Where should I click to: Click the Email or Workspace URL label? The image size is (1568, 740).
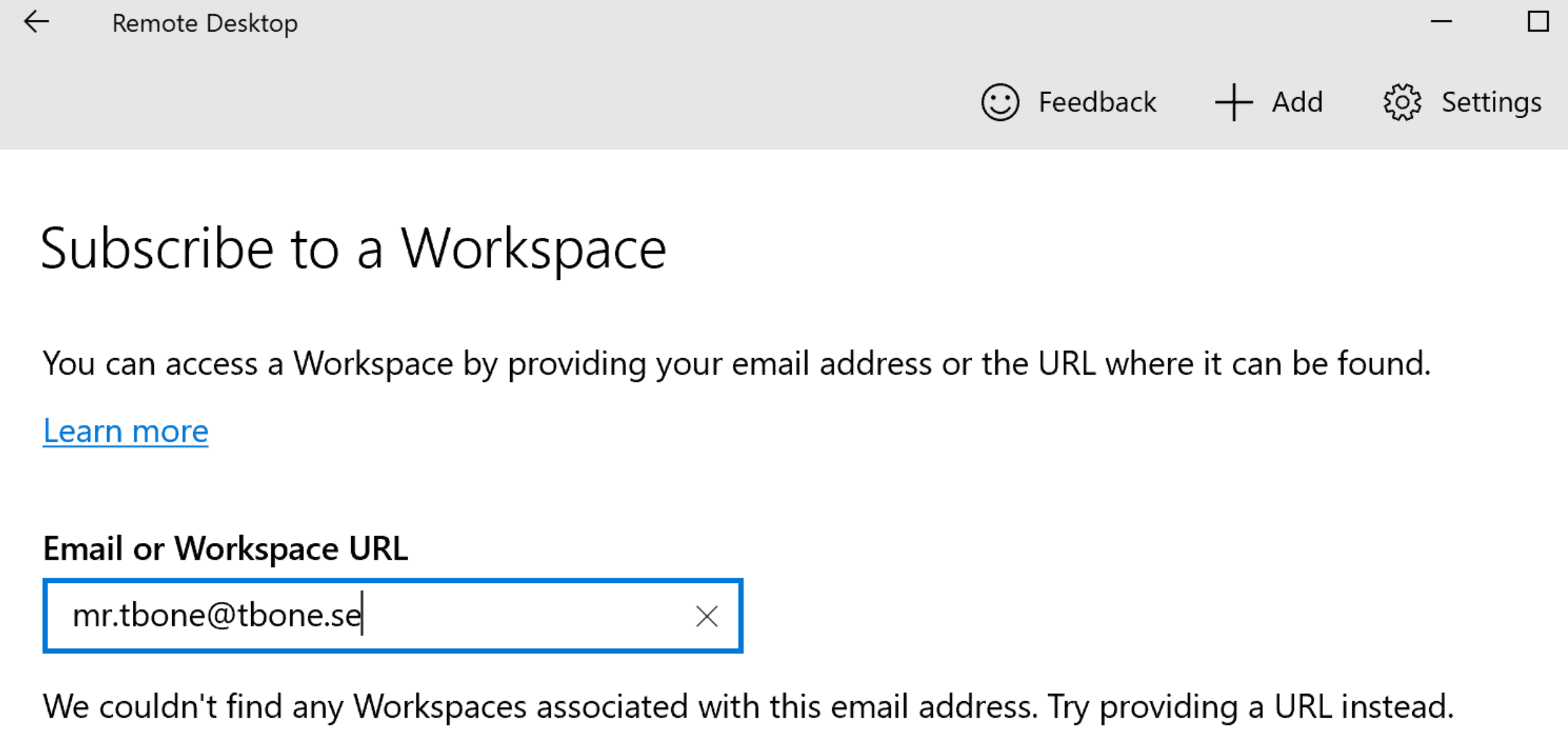[225, 548]
